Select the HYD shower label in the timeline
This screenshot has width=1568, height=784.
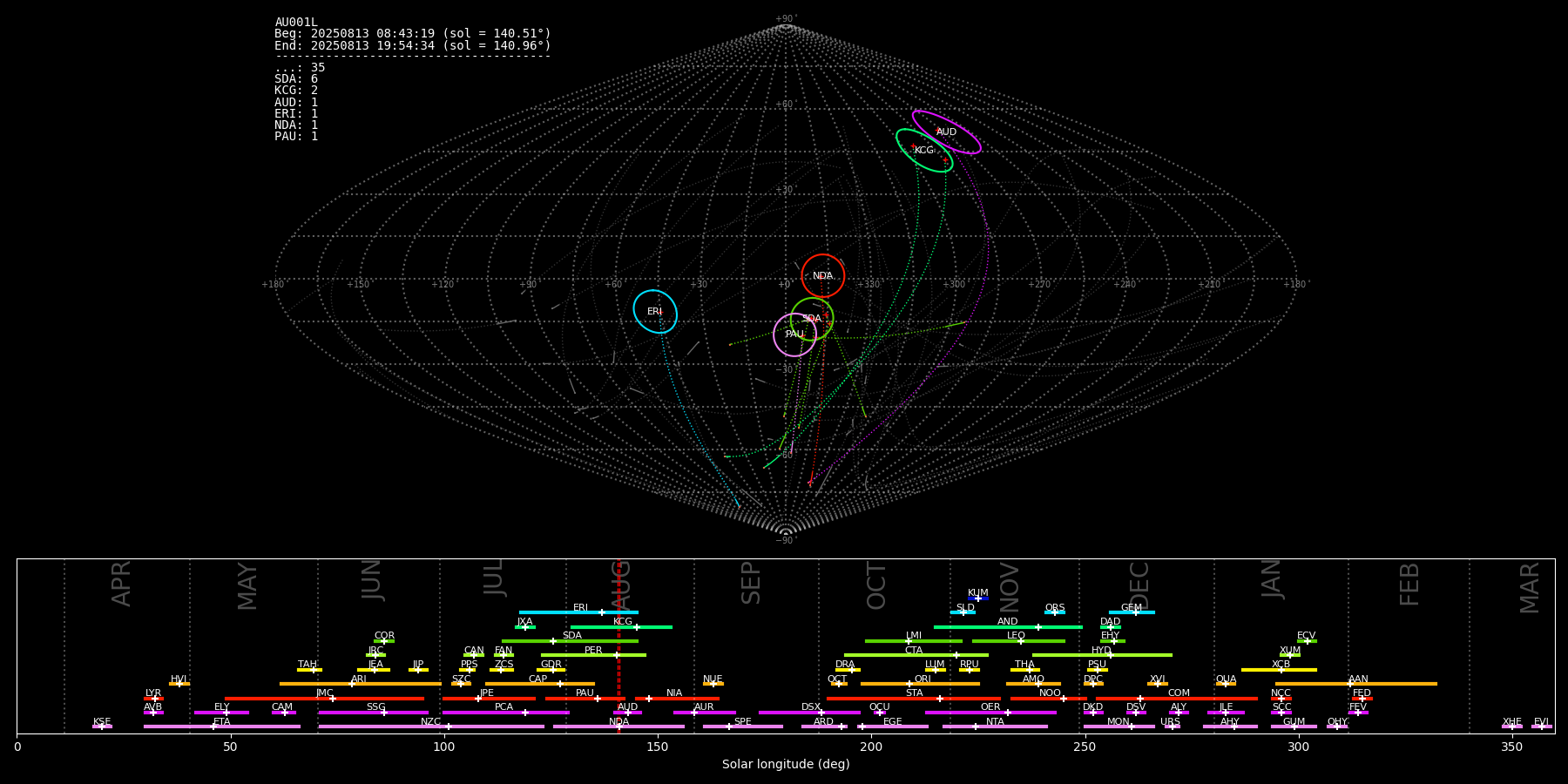click(x=1101, y=651)
